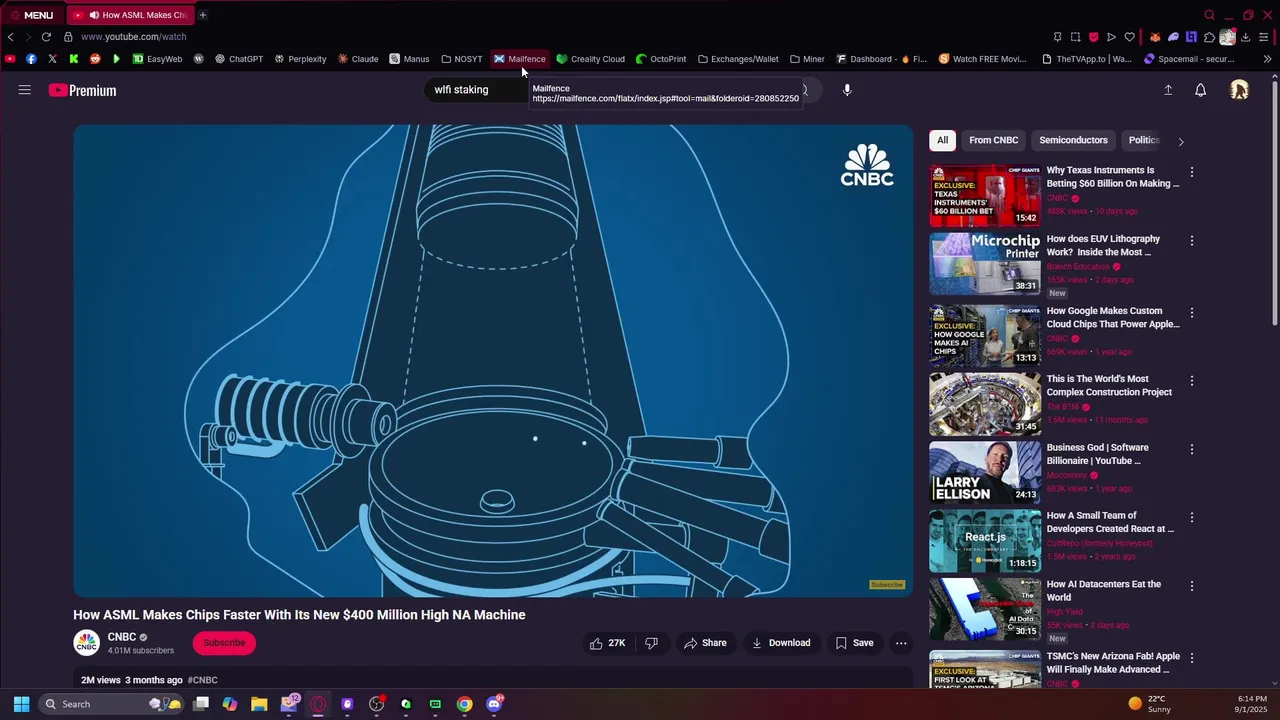Open CNBC channel avatar below video
The height and width of the screenshot is (720, 1280).
point(87,643)
